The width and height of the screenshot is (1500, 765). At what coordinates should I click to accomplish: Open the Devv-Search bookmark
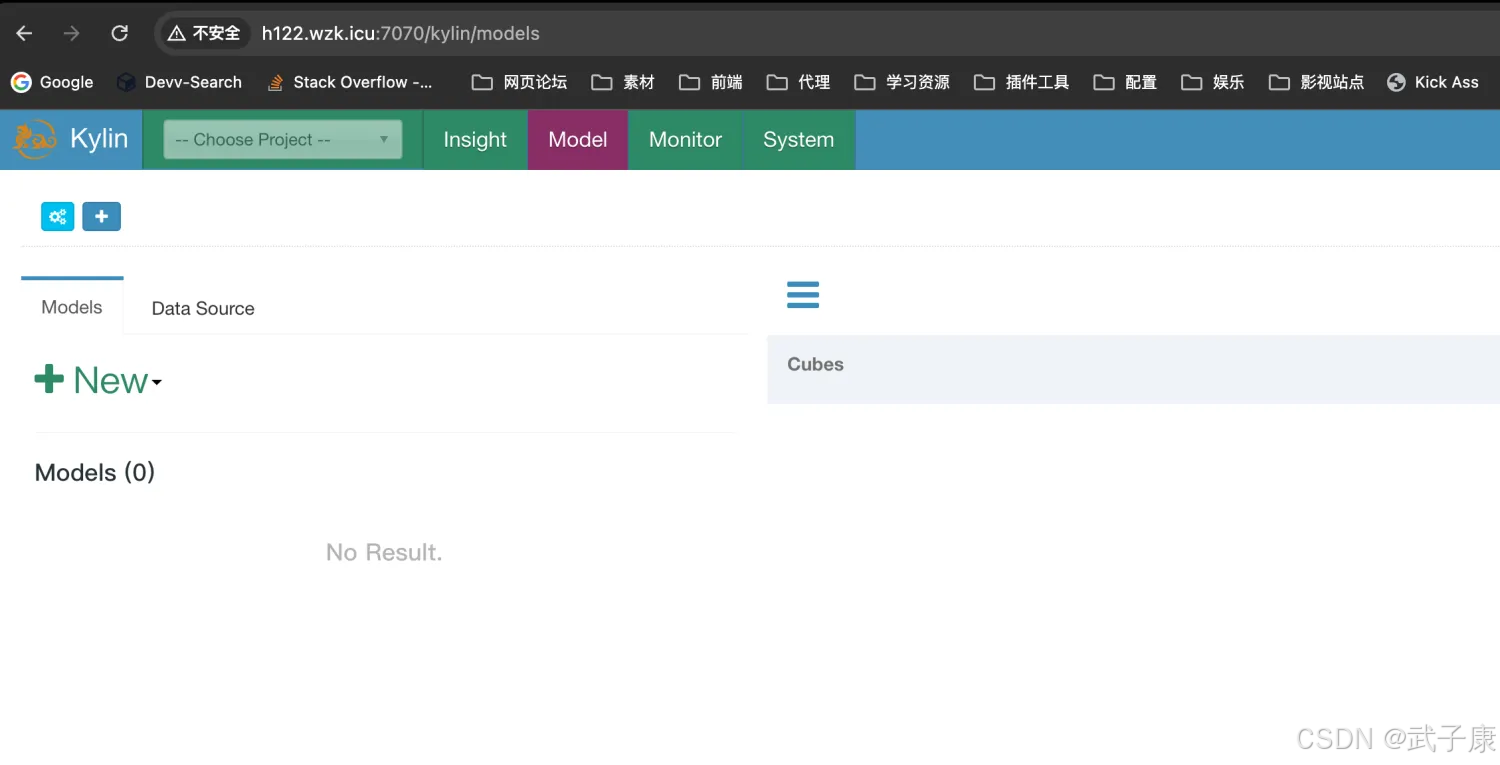180,82
